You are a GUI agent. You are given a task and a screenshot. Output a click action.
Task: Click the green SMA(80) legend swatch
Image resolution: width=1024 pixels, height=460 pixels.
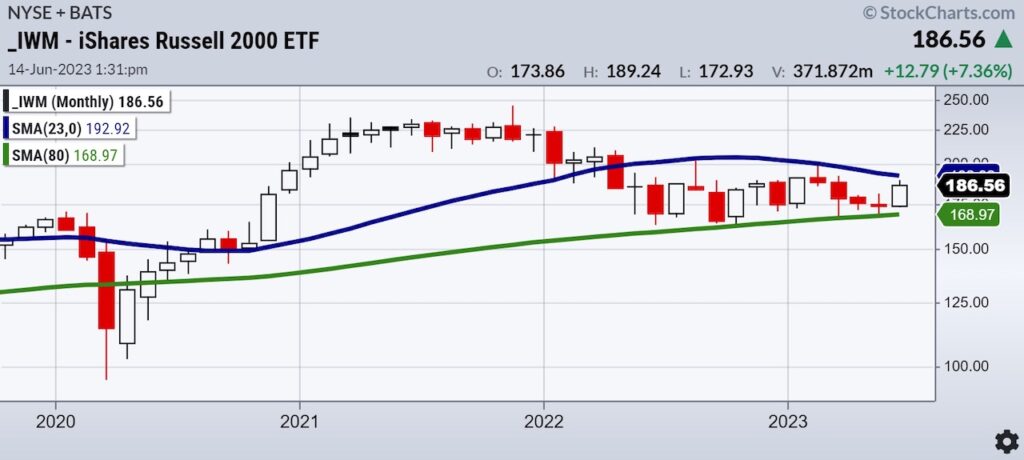point(7,156)
